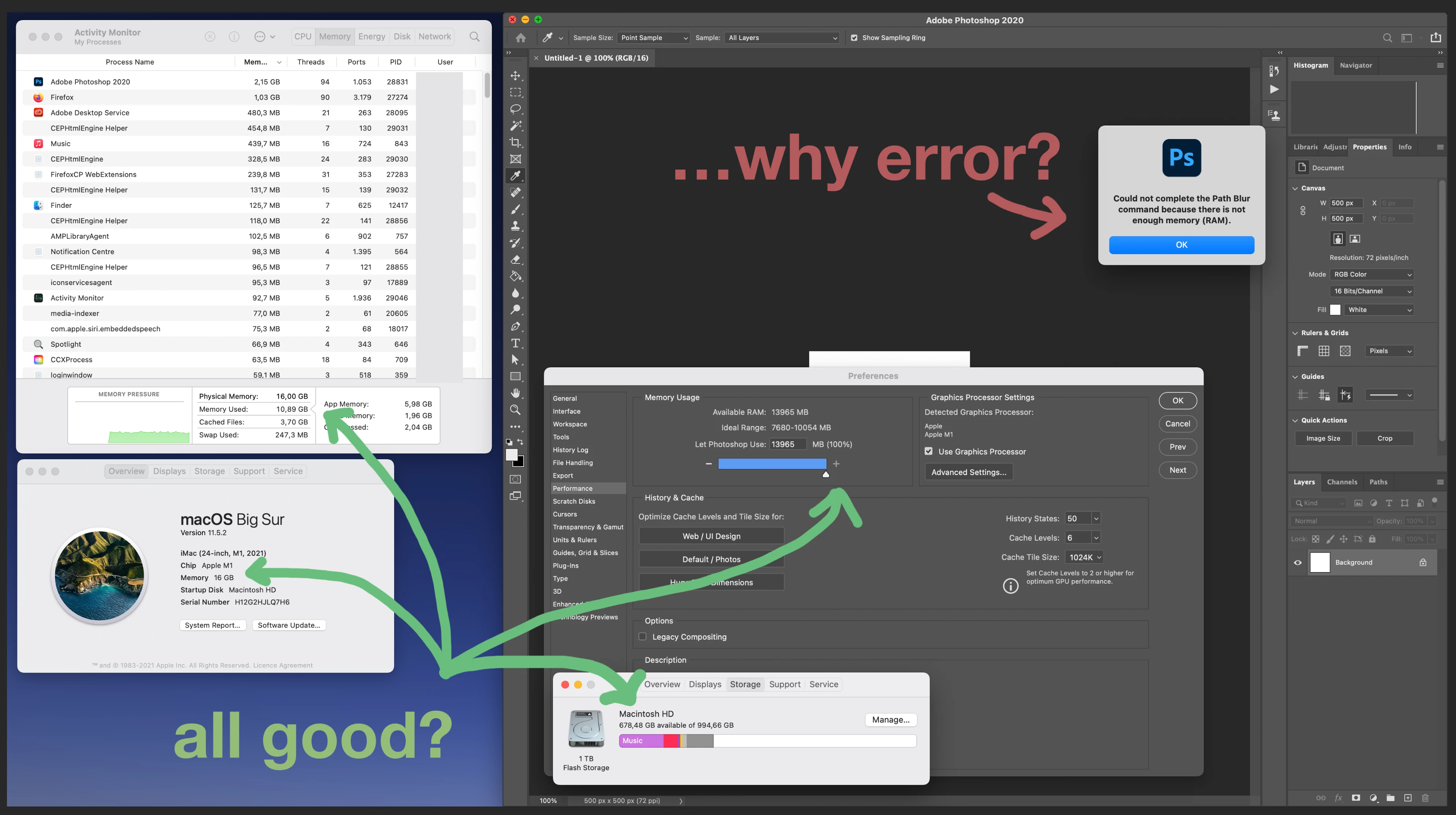Screen dimensions: 1456x815
Task: Select the Crop tool
Action: pos(515,142)
